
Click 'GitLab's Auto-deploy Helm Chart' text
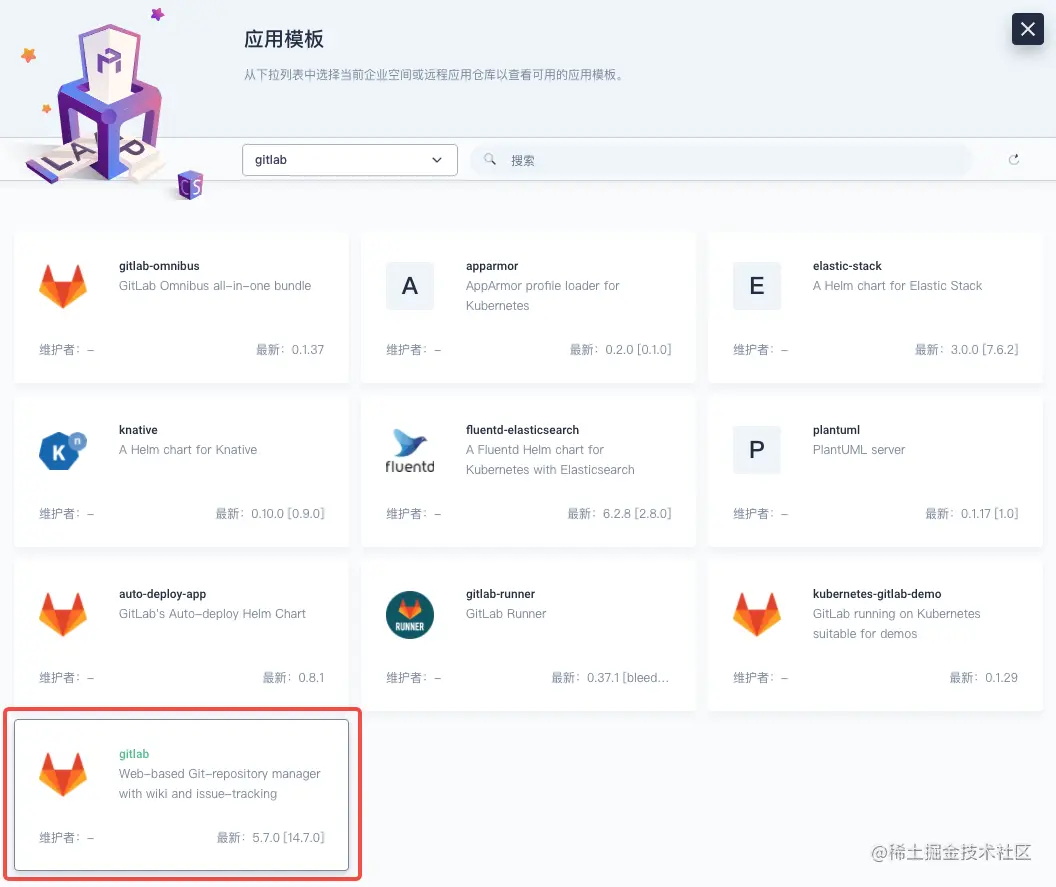212,614
